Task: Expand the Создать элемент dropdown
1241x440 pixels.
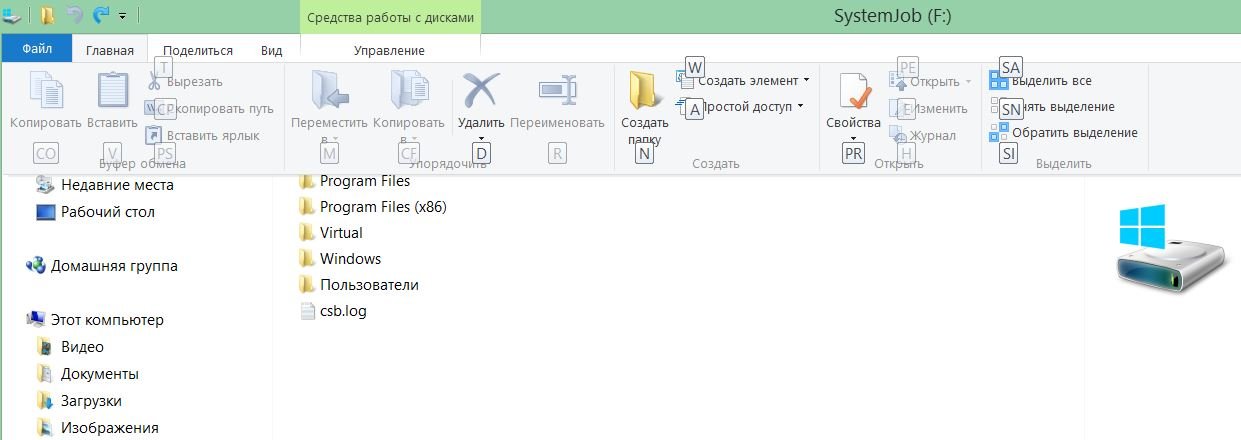Action: (x=750, y=81)
